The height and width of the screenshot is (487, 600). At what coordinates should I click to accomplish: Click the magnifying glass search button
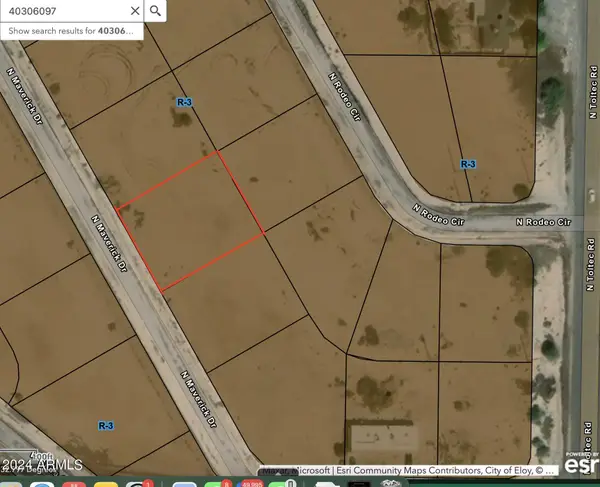point(156,11)
